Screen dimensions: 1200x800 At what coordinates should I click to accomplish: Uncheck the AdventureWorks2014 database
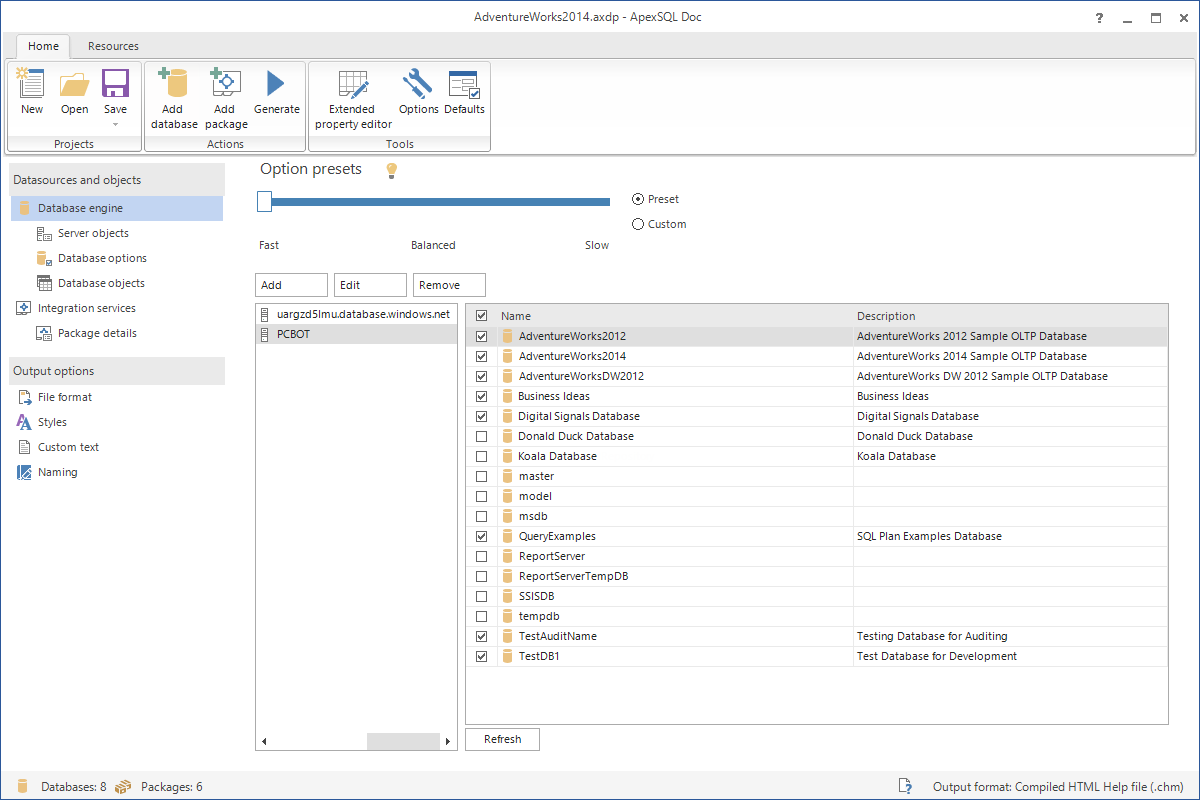pos(481,356)
